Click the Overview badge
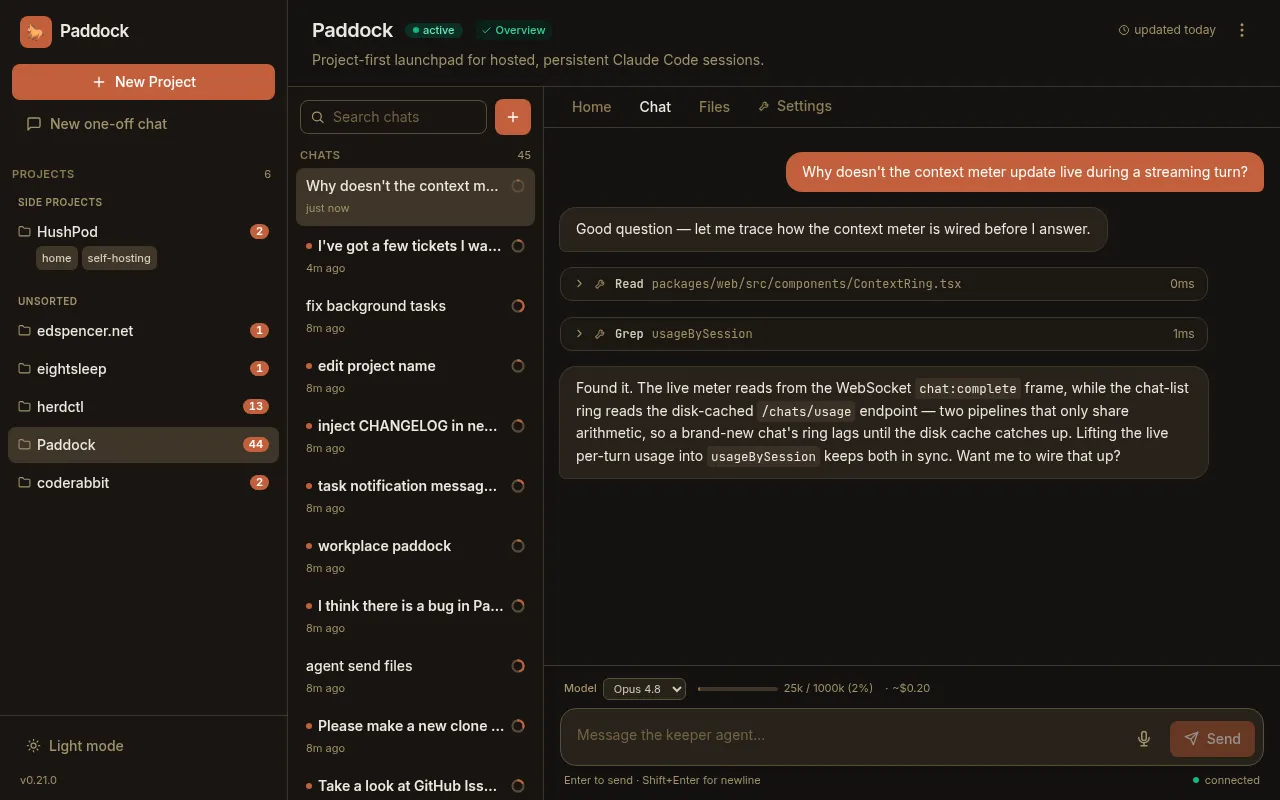 click(x=514, y=30)
